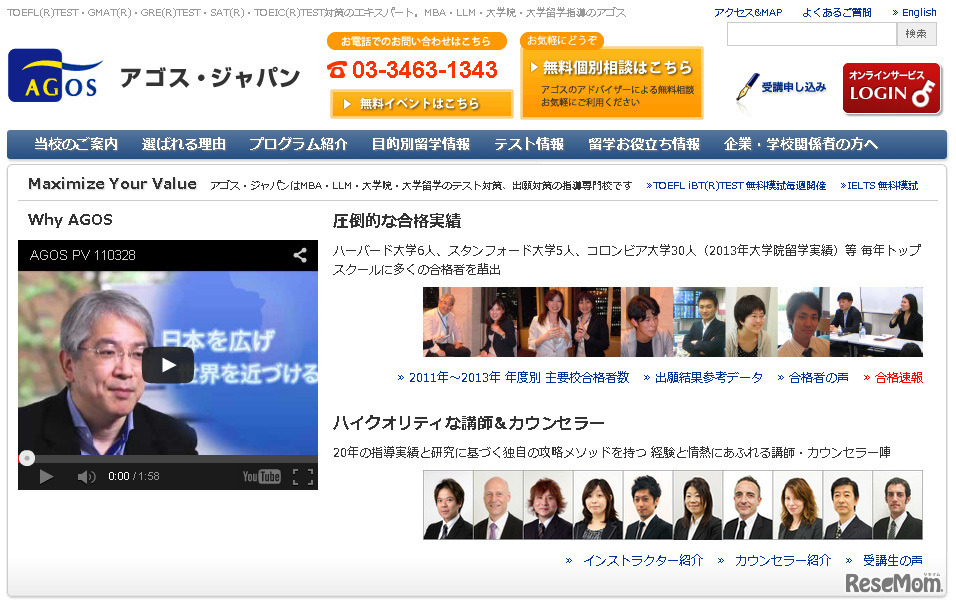Mute the video volume icon

pyautogui.click(x=87, y=476)
